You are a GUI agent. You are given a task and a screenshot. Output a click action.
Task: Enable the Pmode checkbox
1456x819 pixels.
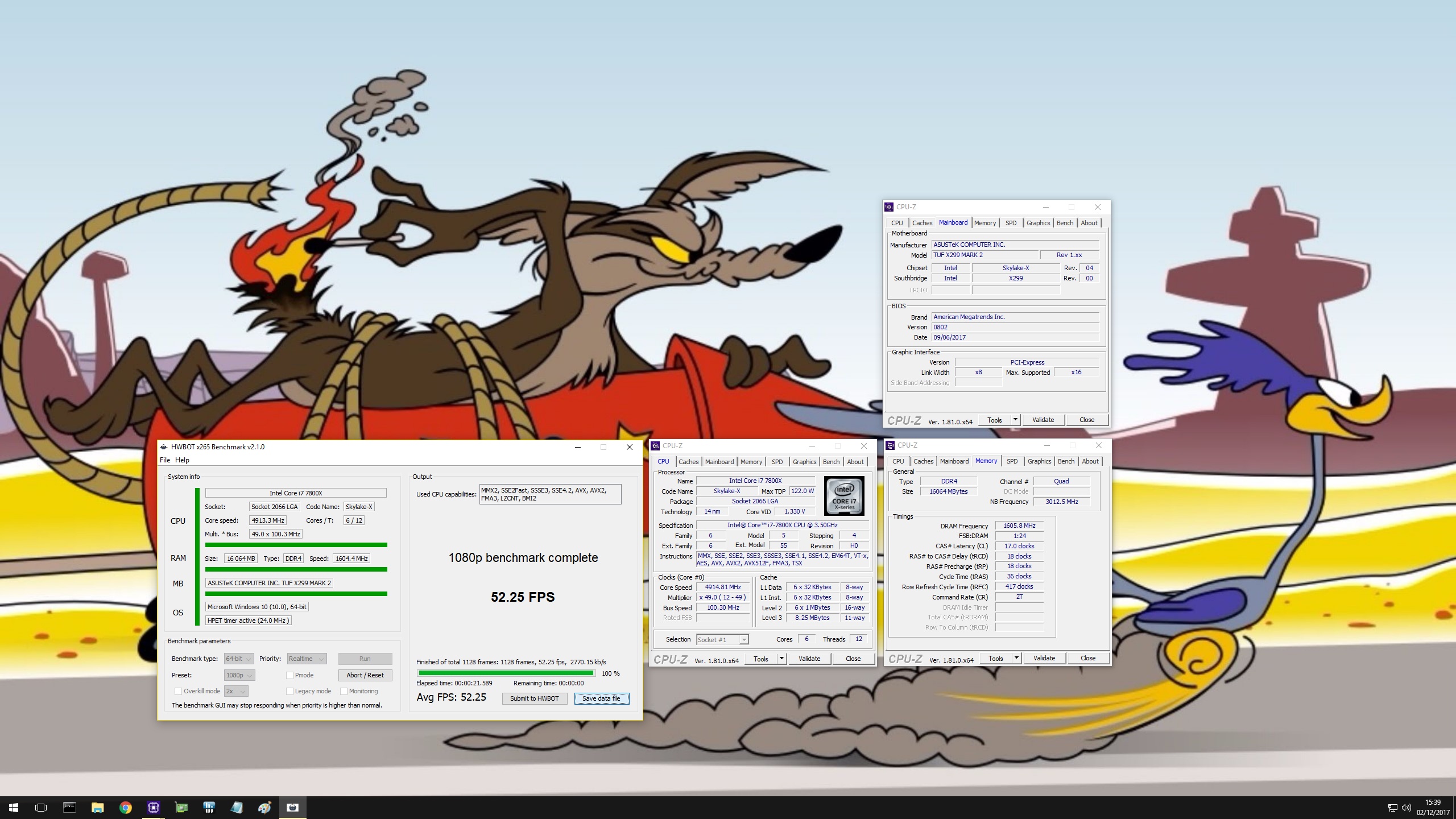289,675
